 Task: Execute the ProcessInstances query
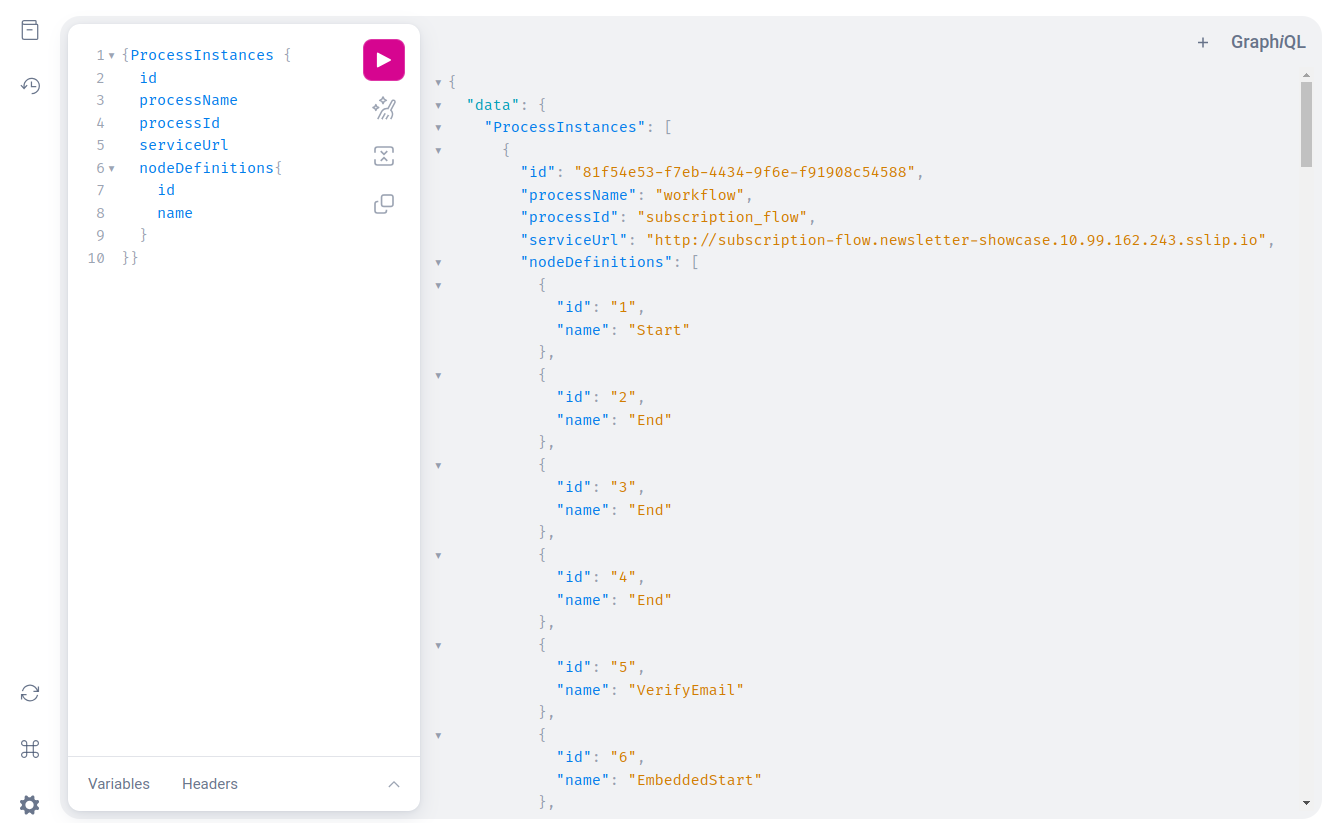384,60
